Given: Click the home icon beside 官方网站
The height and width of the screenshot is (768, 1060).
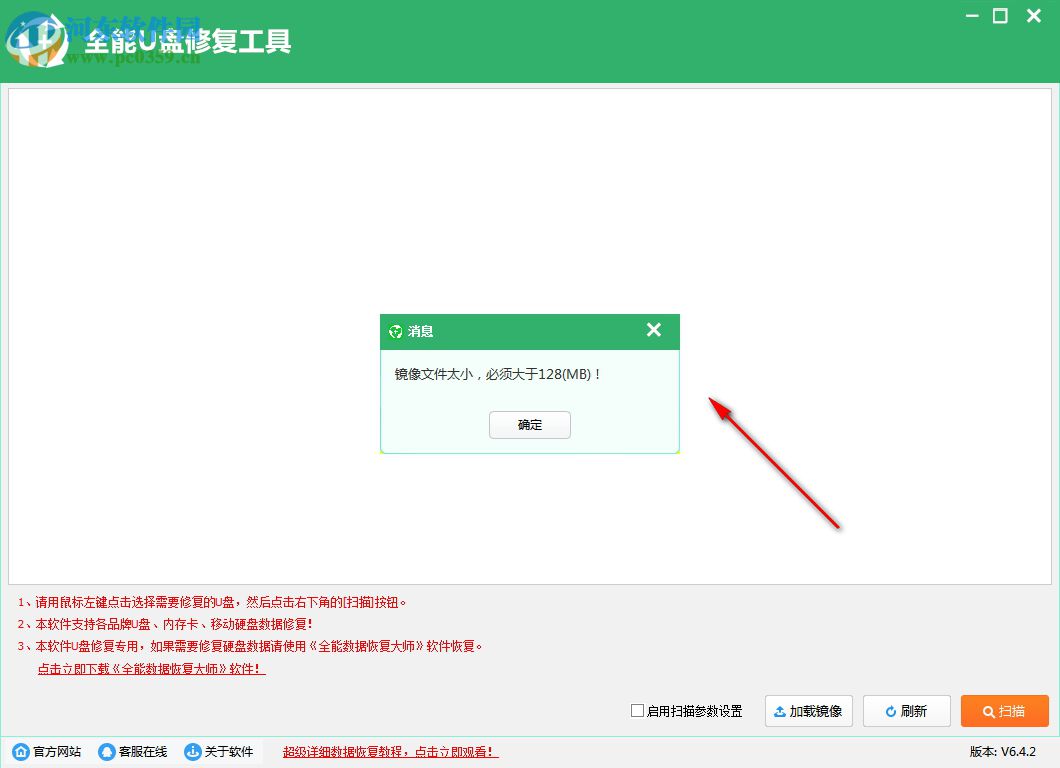Looking at the screenshot, I should [x=22, y=750].
